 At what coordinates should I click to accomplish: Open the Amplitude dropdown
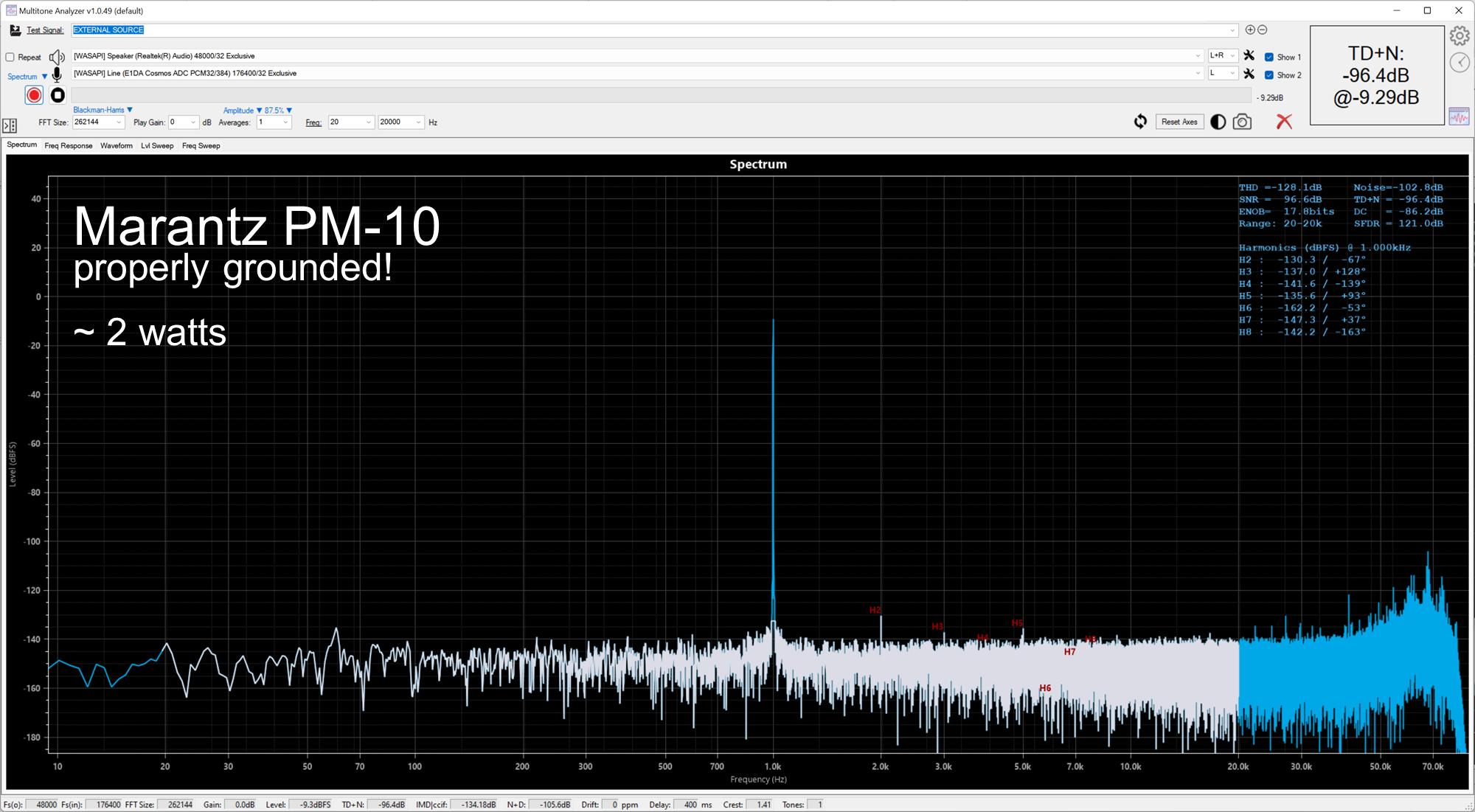(x=243, y=111)
